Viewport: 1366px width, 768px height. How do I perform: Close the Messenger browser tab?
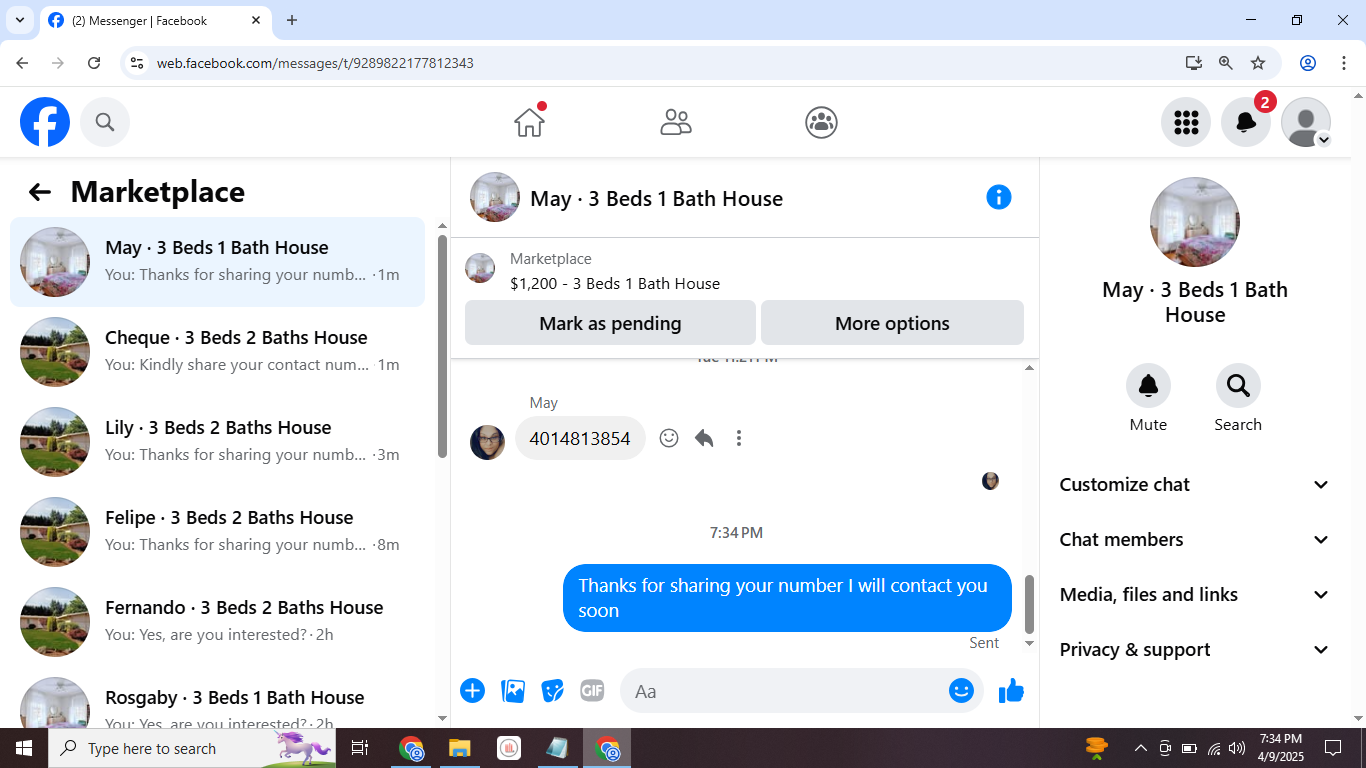tap(256, 20)
